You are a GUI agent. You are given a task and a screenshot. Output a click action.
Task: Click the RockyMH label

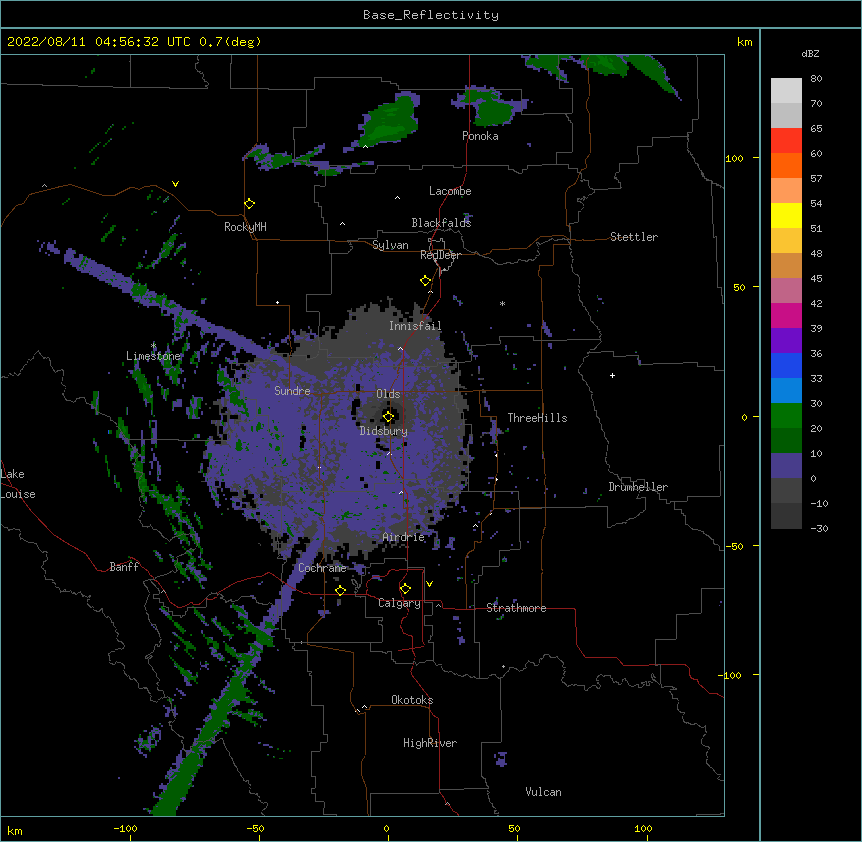(245, 227)
